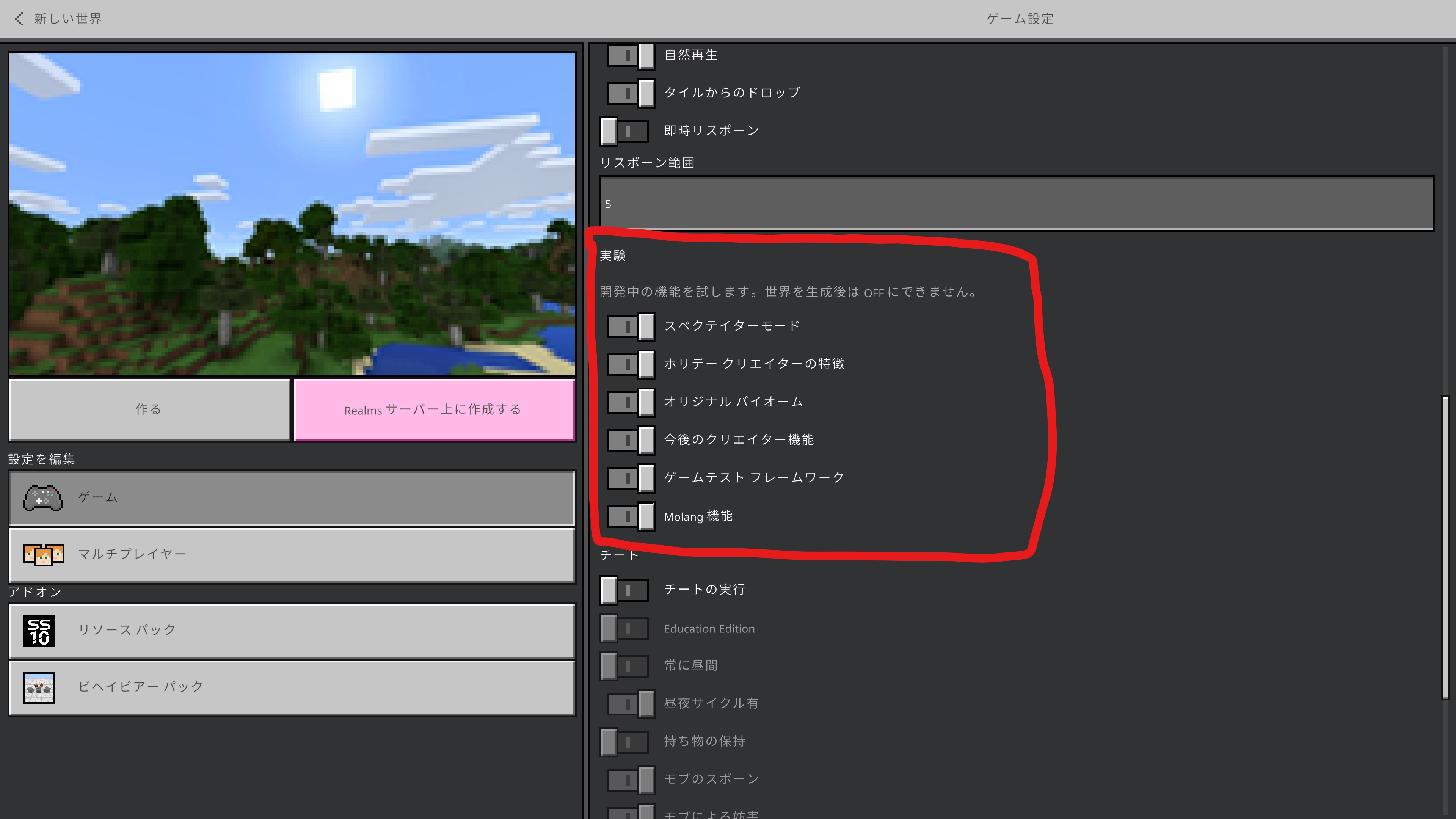Turn on 今後のクリエイター機能
This screenshot has height=819, width=1456.
[631, 440]
